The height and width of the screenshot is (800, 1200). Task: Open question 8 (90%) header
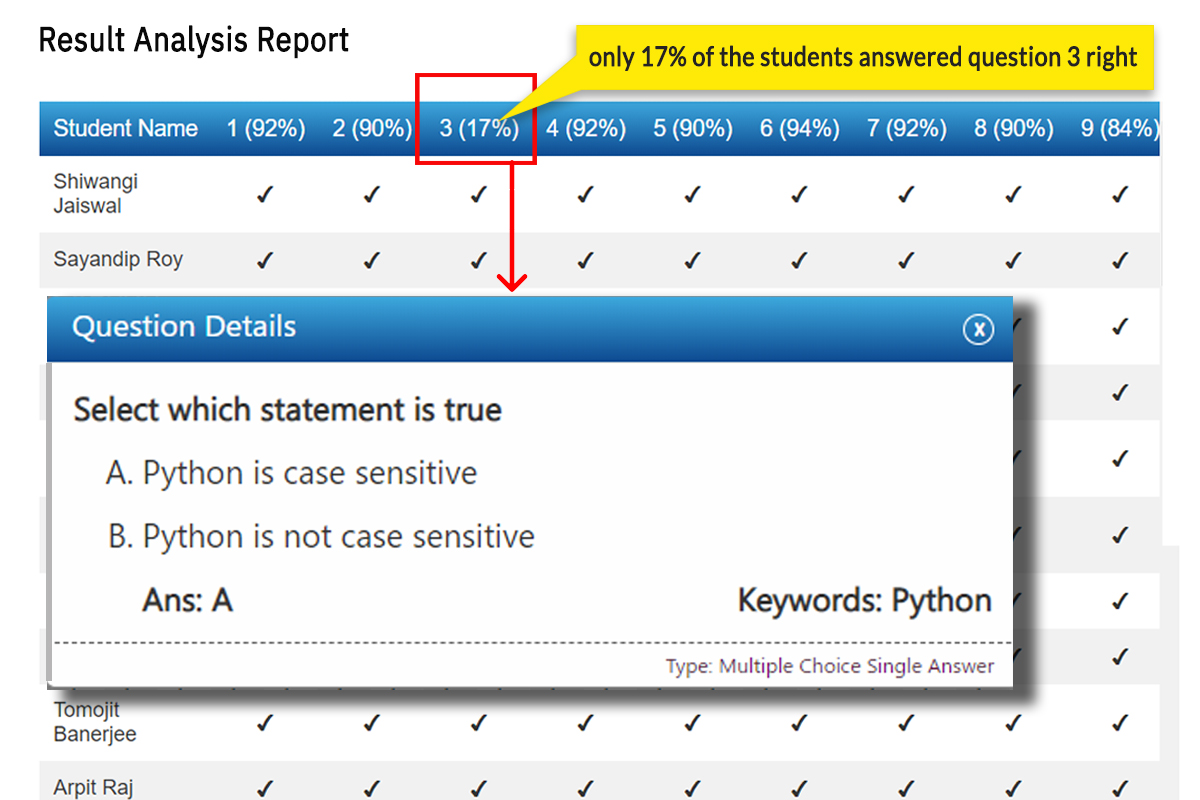[1013, 128]
